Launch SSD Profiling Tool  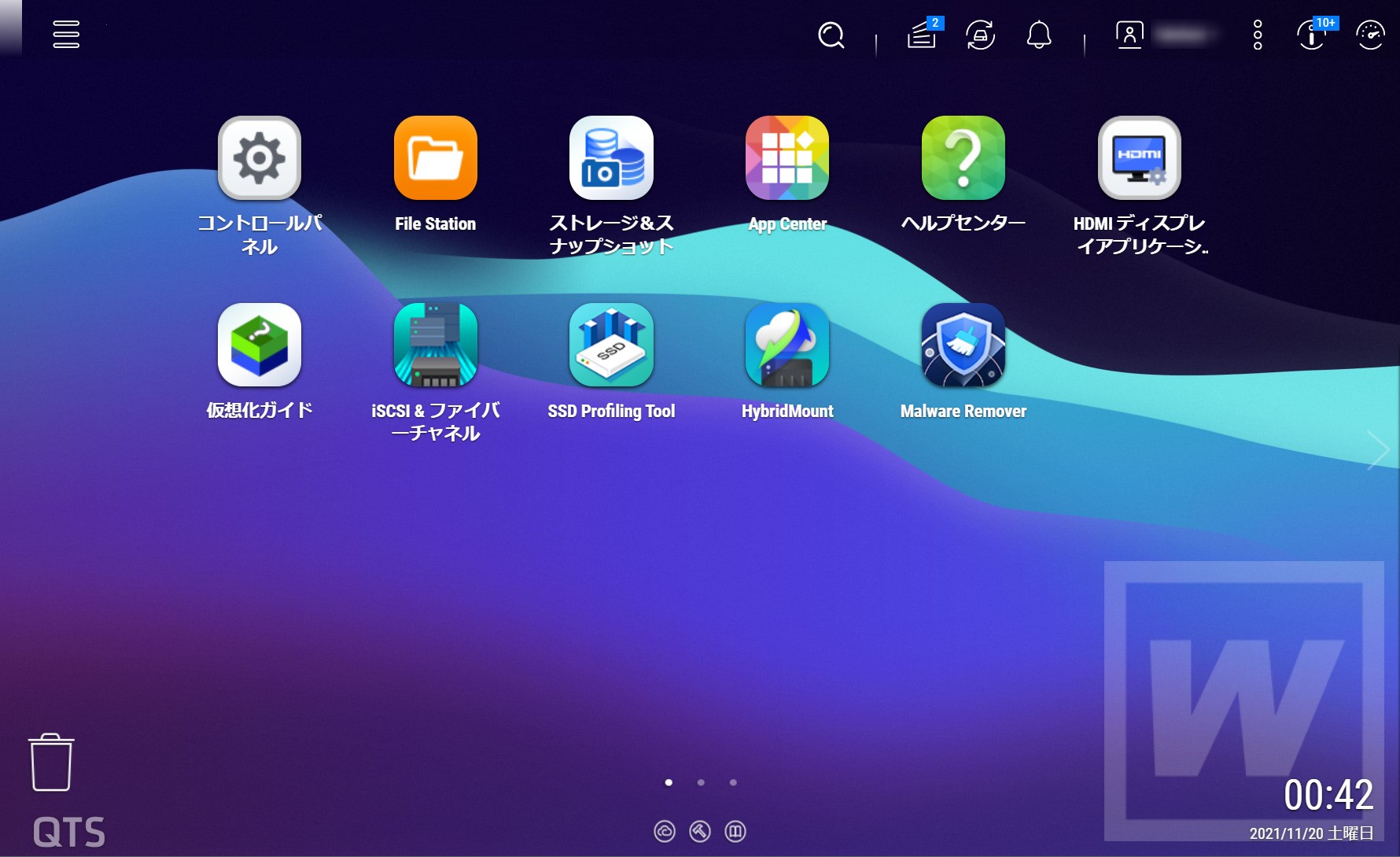611,345
